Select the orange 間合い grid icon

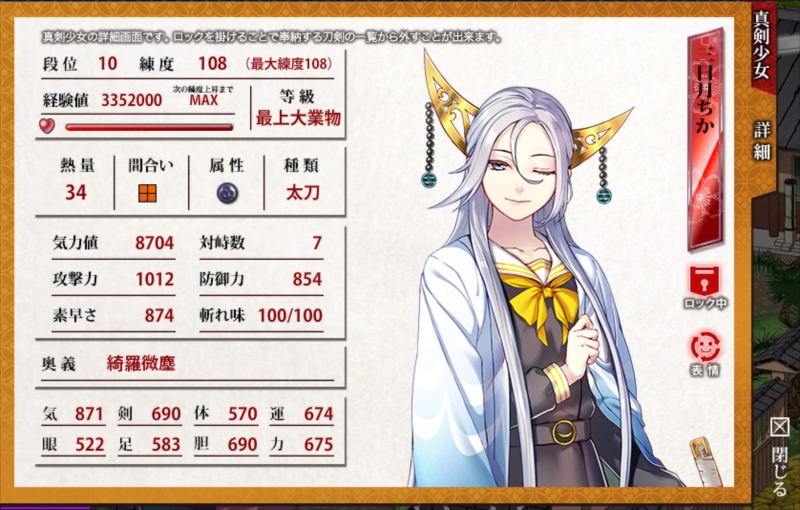coord(147,193)
